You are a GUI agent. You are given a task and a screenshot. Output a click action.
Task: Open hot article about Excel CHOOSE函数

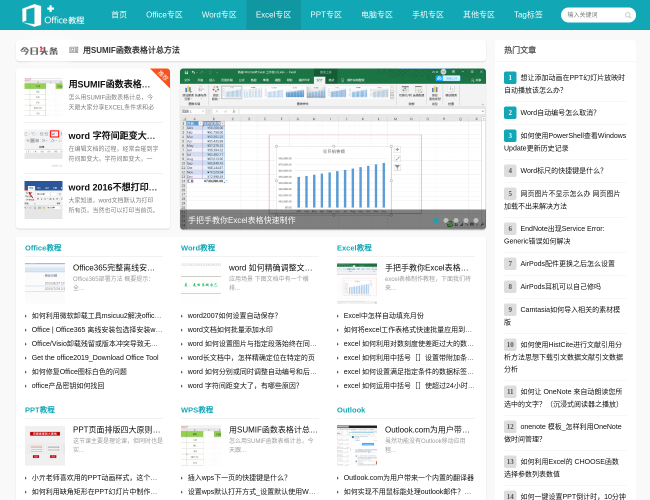click(x=561, y=468)
